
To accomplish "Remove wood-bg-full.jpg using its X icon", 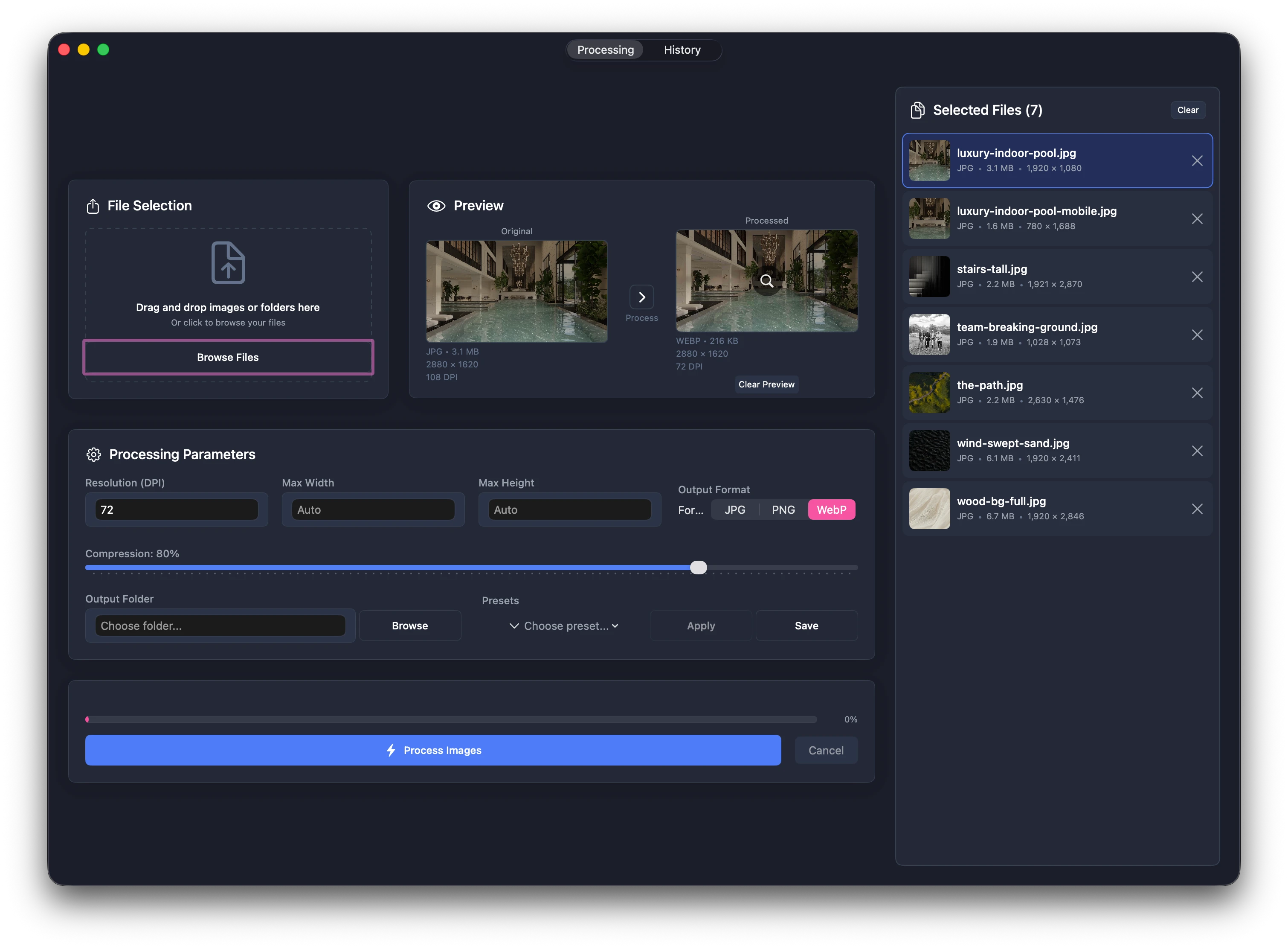I will click(1198, 508).
